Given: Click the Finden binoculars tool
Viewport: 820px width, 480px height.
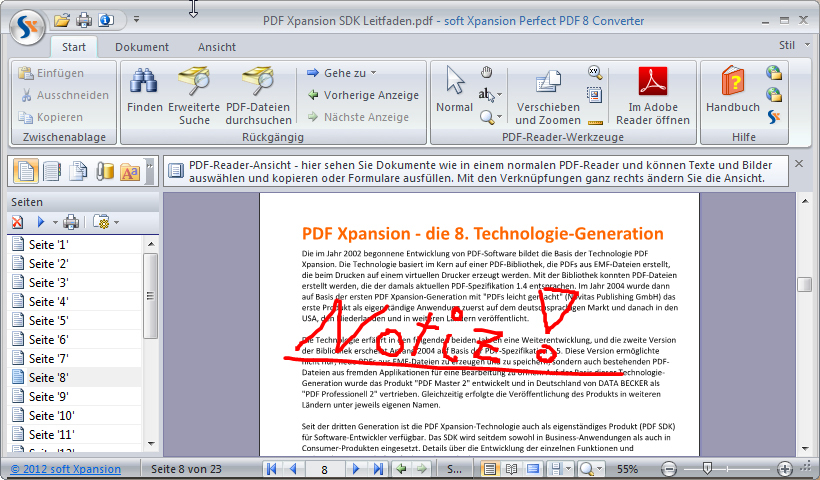Looking at the screenshot, I should point(144,89).
